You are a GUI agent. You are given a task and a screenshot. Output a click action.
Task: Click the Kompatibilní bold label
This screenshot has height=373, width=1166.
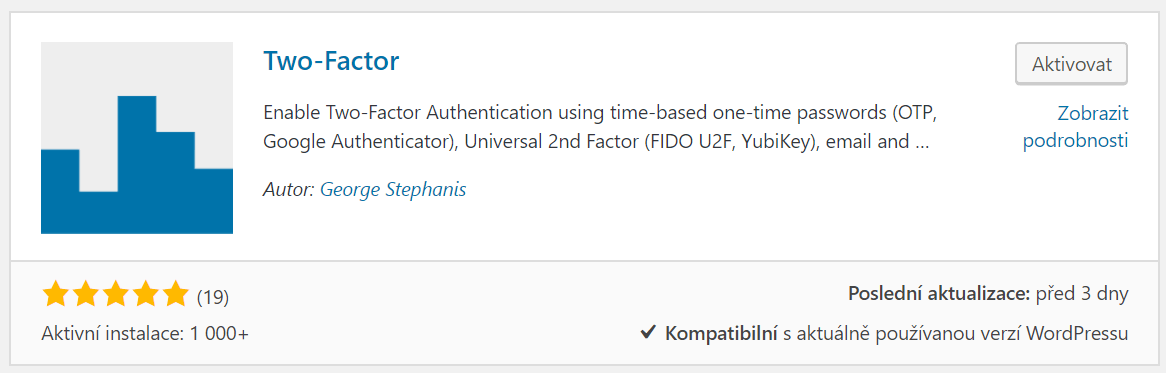[721, 334]
